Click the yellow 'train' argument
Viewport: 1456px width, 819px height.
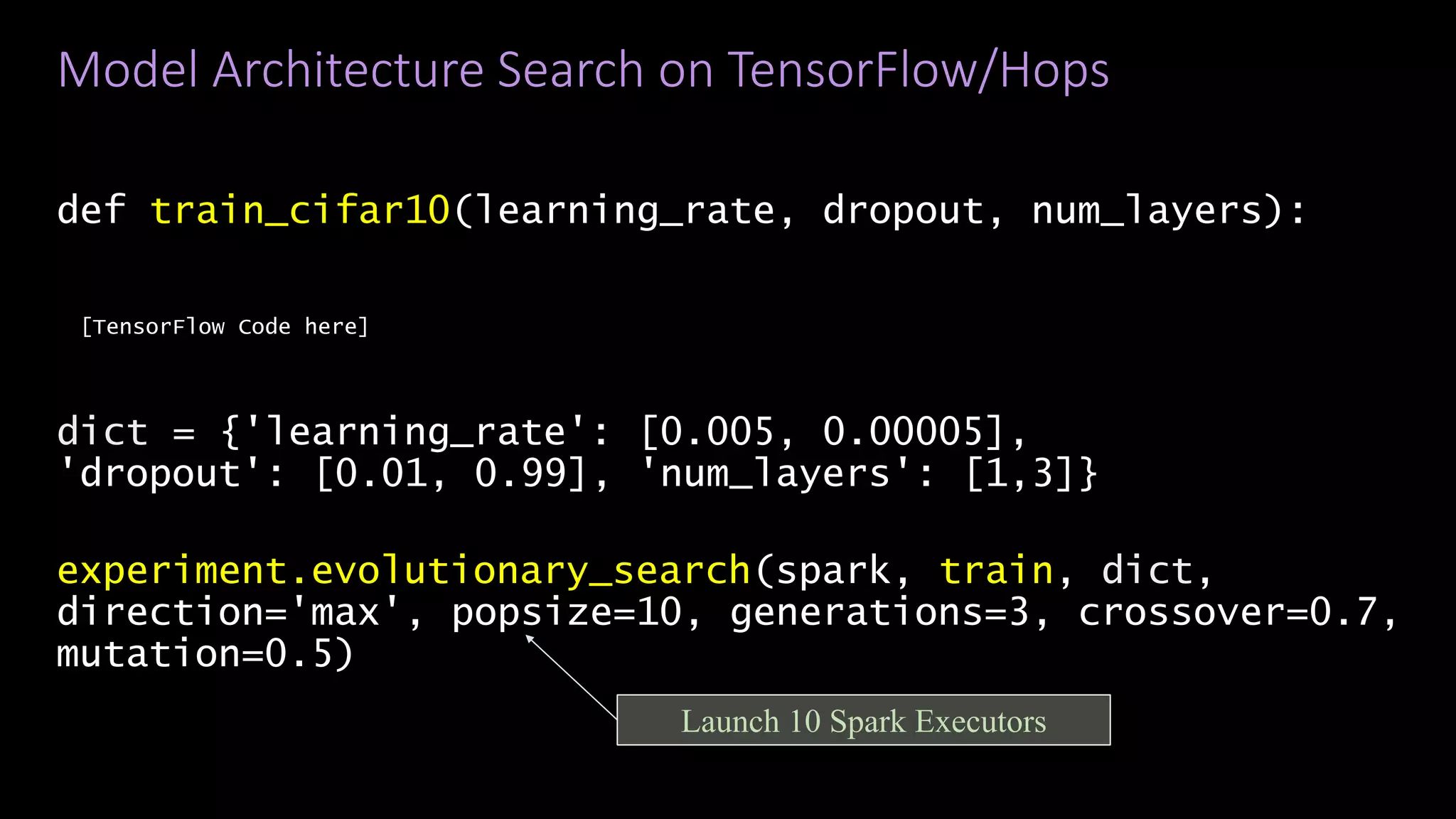(x=996, y=571)
